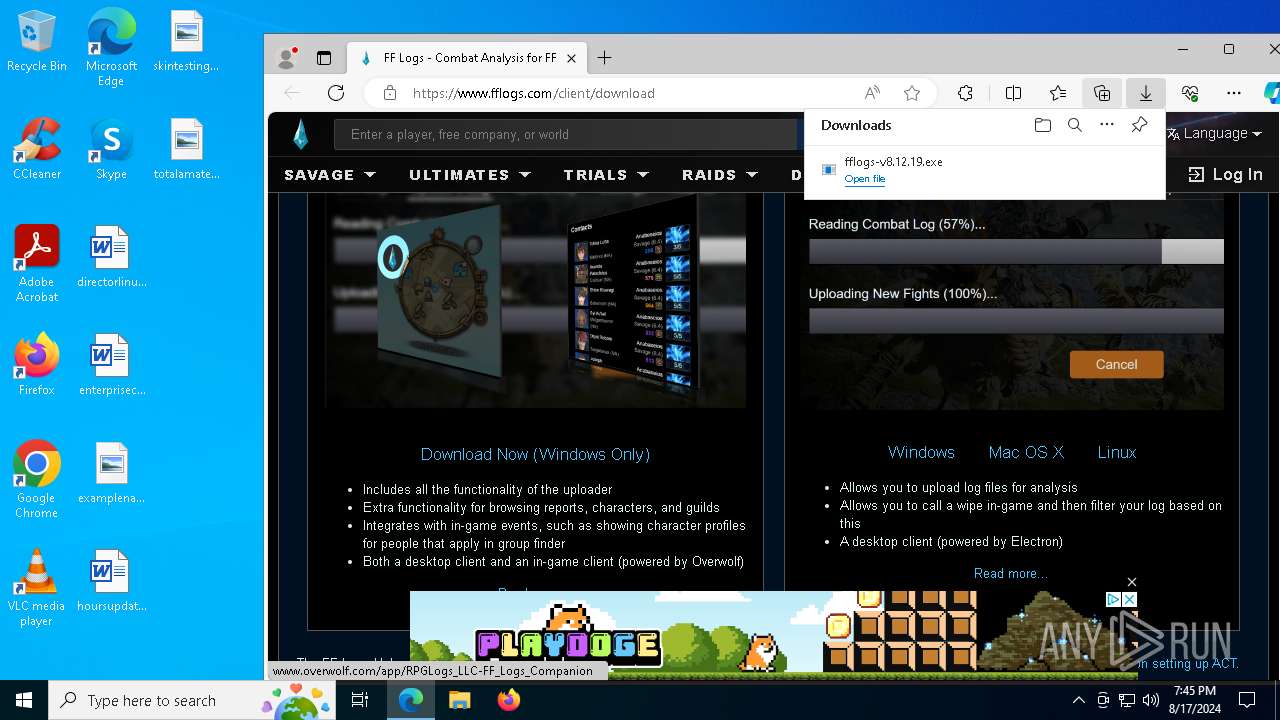Image resolution: width=1280 pixels, height=720 pixels.
Task: Click Mac OS X download link
Action: click(x=1026, y=452)
